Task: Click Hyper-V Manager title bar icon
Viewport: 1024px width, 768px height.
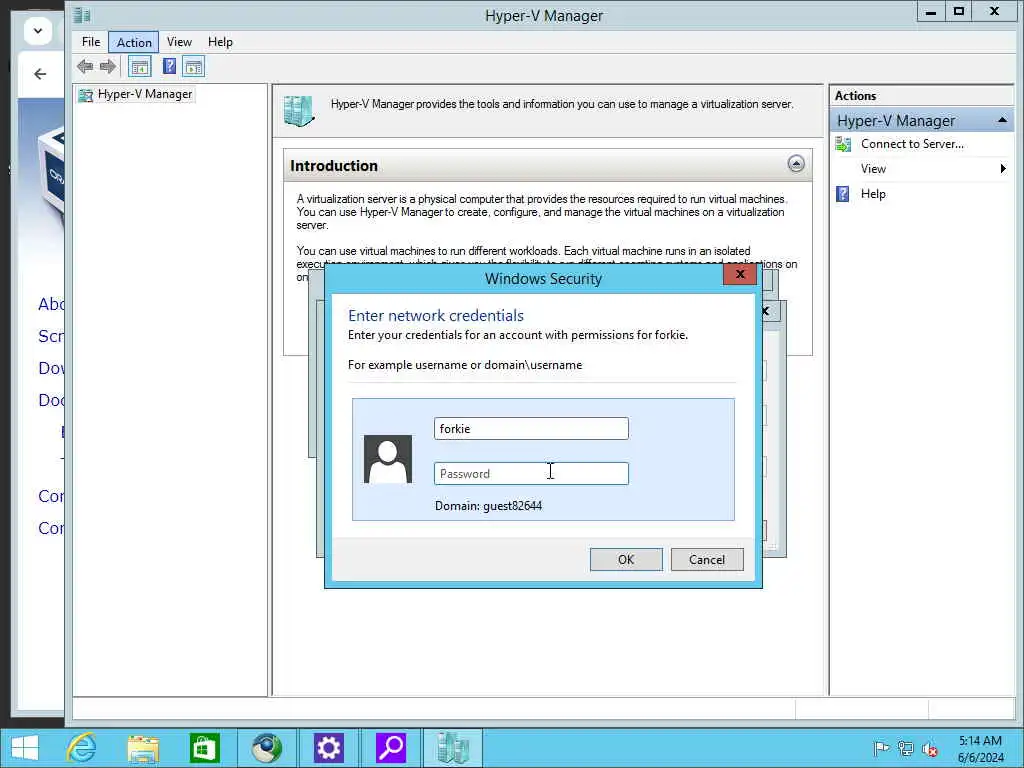Action: (x=82, y=14)
